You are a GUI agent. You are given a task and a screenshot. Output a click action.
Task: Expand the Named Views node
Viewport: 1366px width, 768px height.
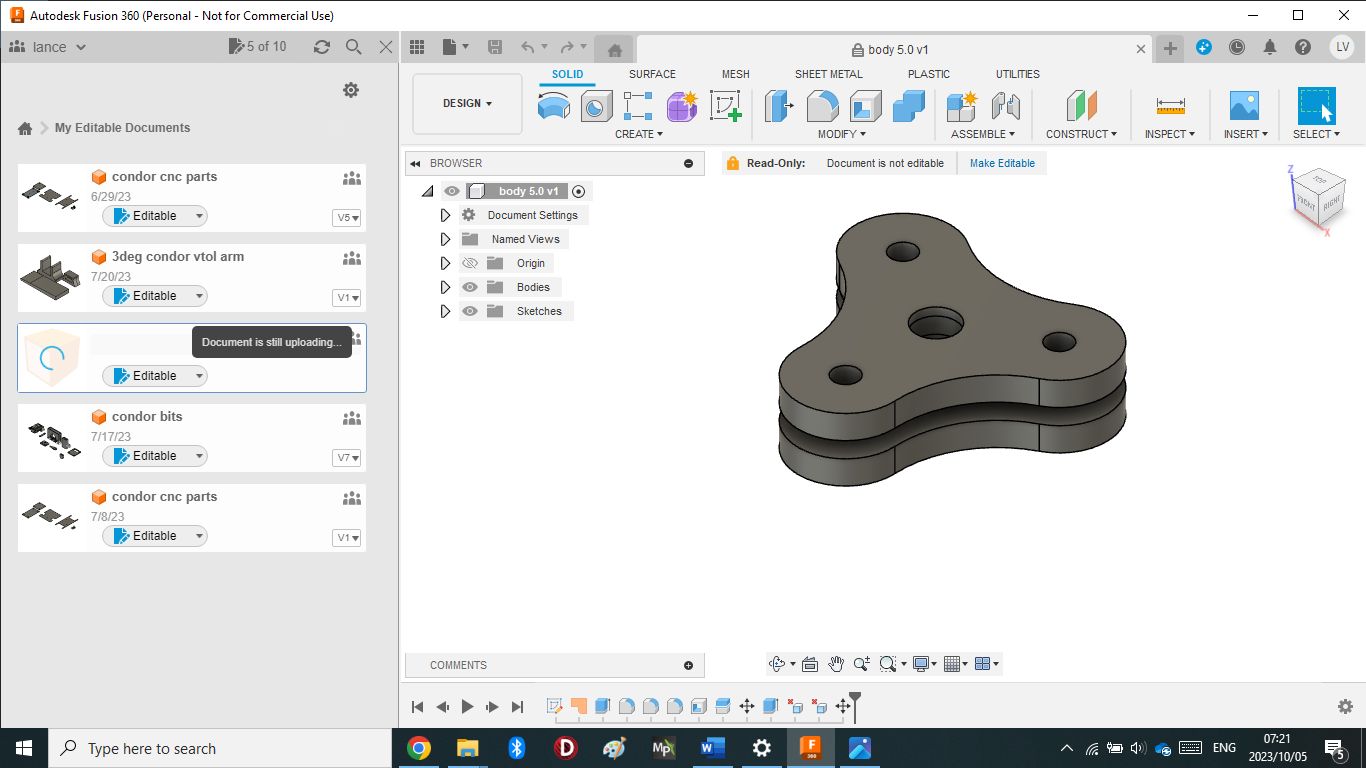pyautogui.click(x=446, y=239)
